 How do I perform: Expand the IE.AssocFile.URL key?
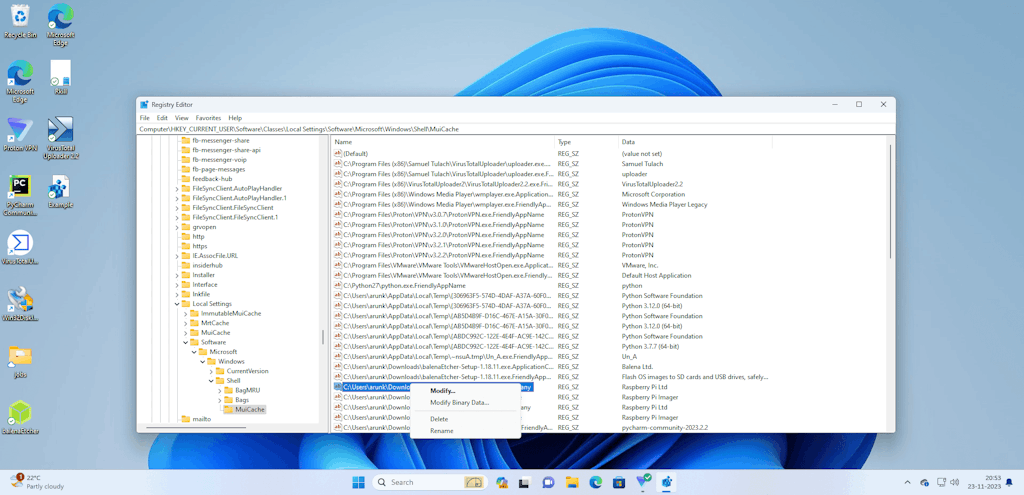(x=176, y=255)
